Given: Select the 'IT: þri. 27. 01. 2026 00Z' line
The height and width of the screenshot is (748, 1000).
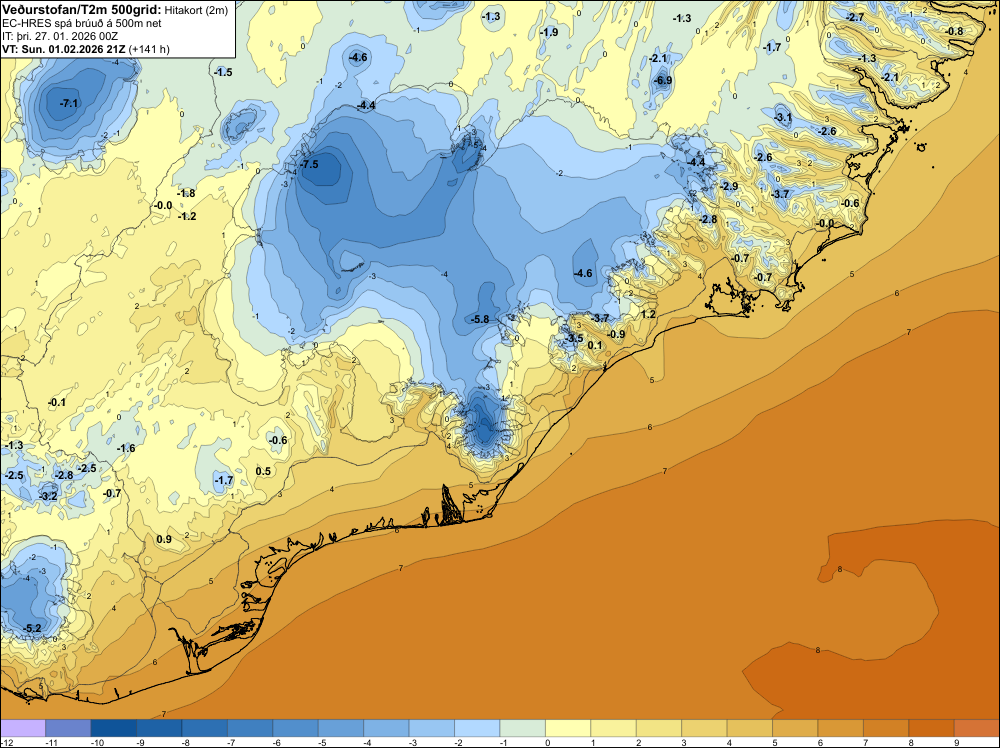Looking at the screenshot, I should (x=60, y=36).
